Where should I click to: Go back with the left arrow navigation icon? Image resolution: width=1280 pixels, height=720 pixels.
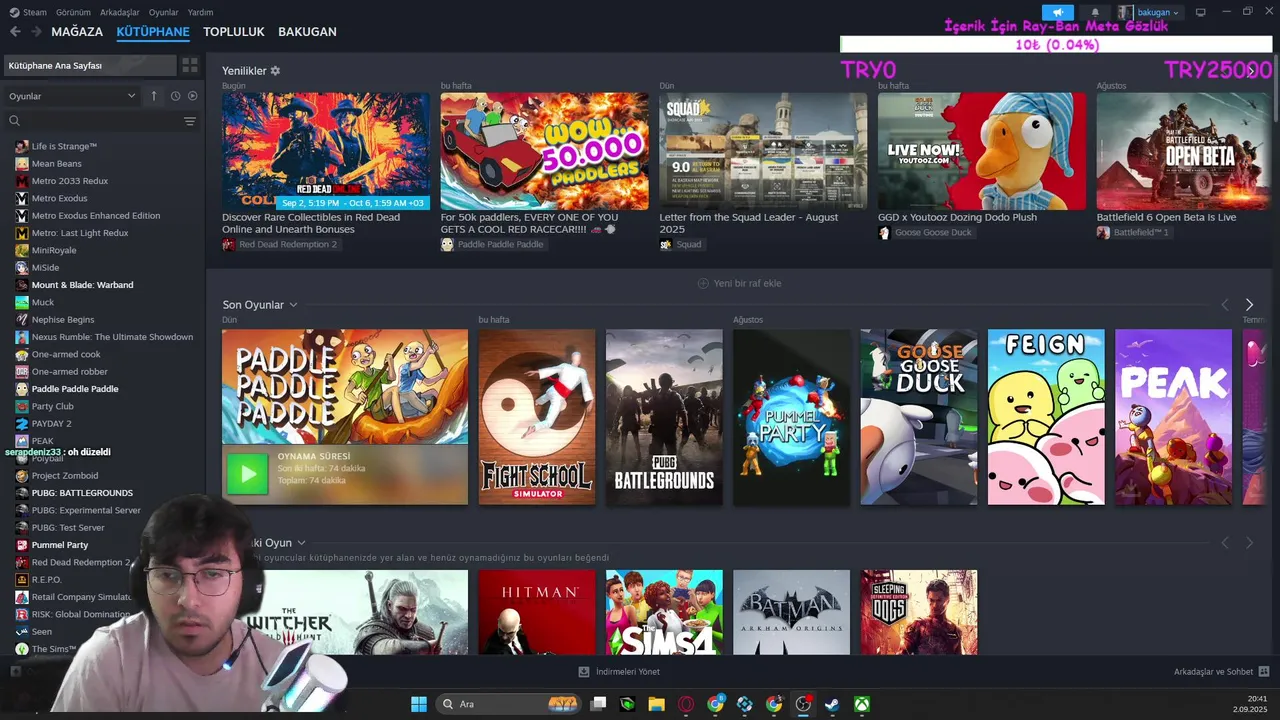15,32
